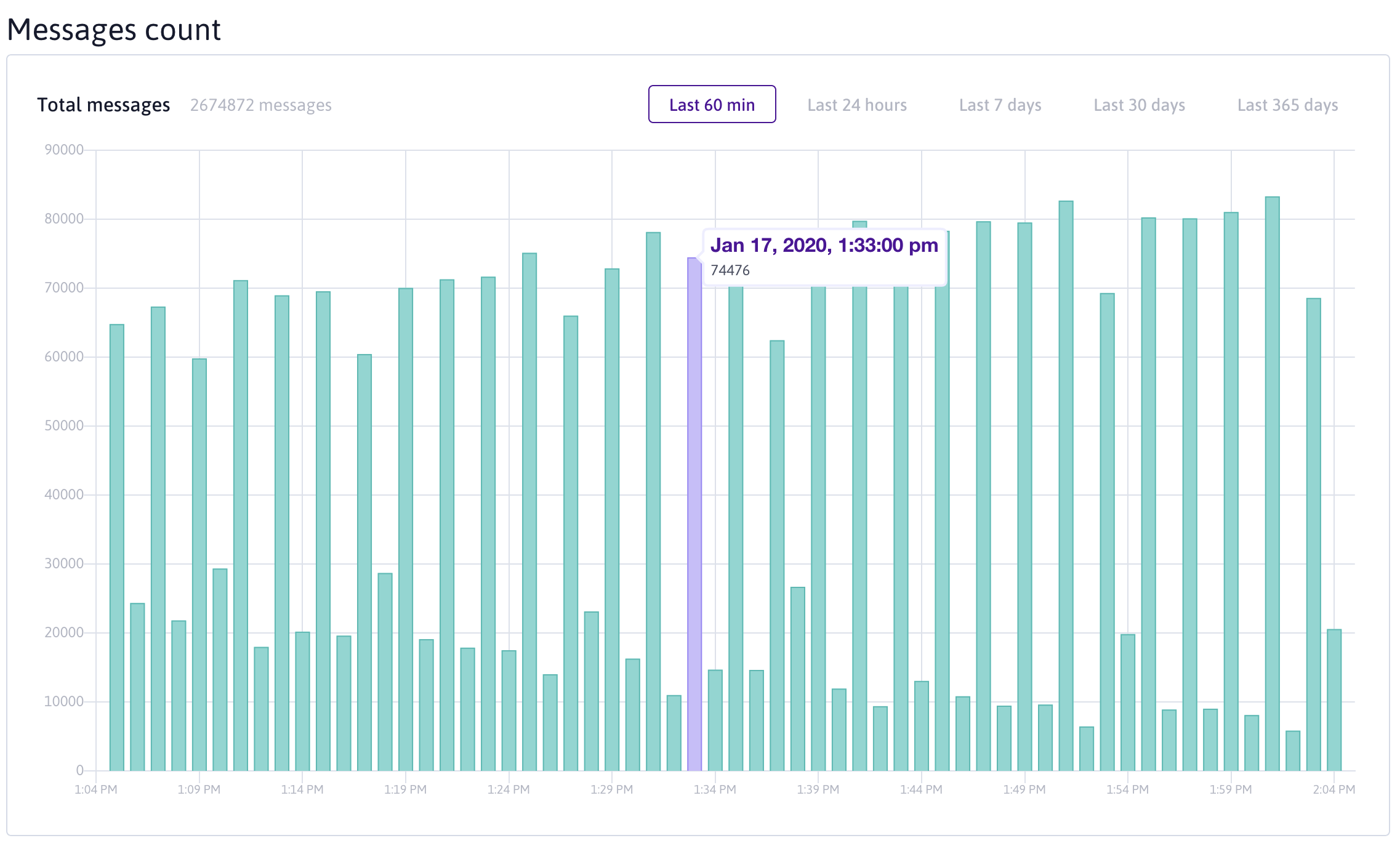Click the 90000 y-axis label
The image size is (1400, 846).
[64, 150]
